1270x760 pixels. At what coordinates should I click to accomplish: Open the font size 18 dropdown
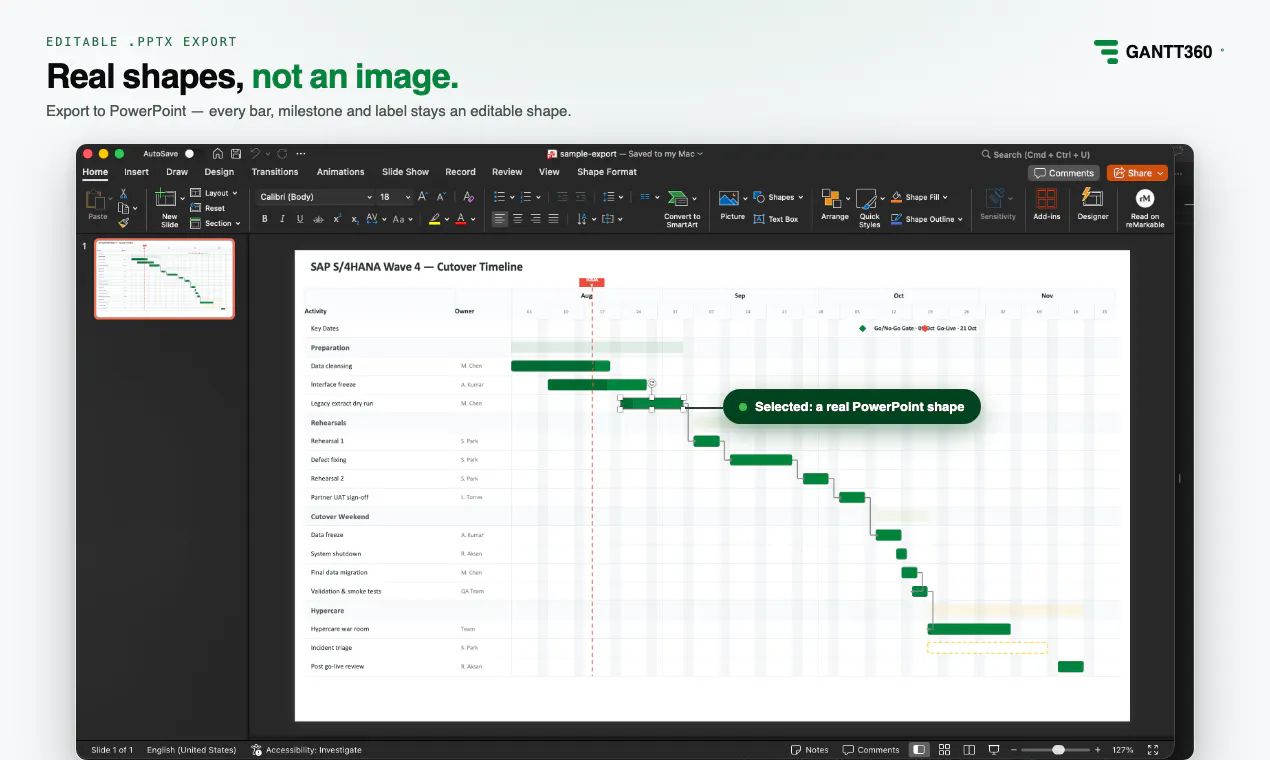coord(394,197)
